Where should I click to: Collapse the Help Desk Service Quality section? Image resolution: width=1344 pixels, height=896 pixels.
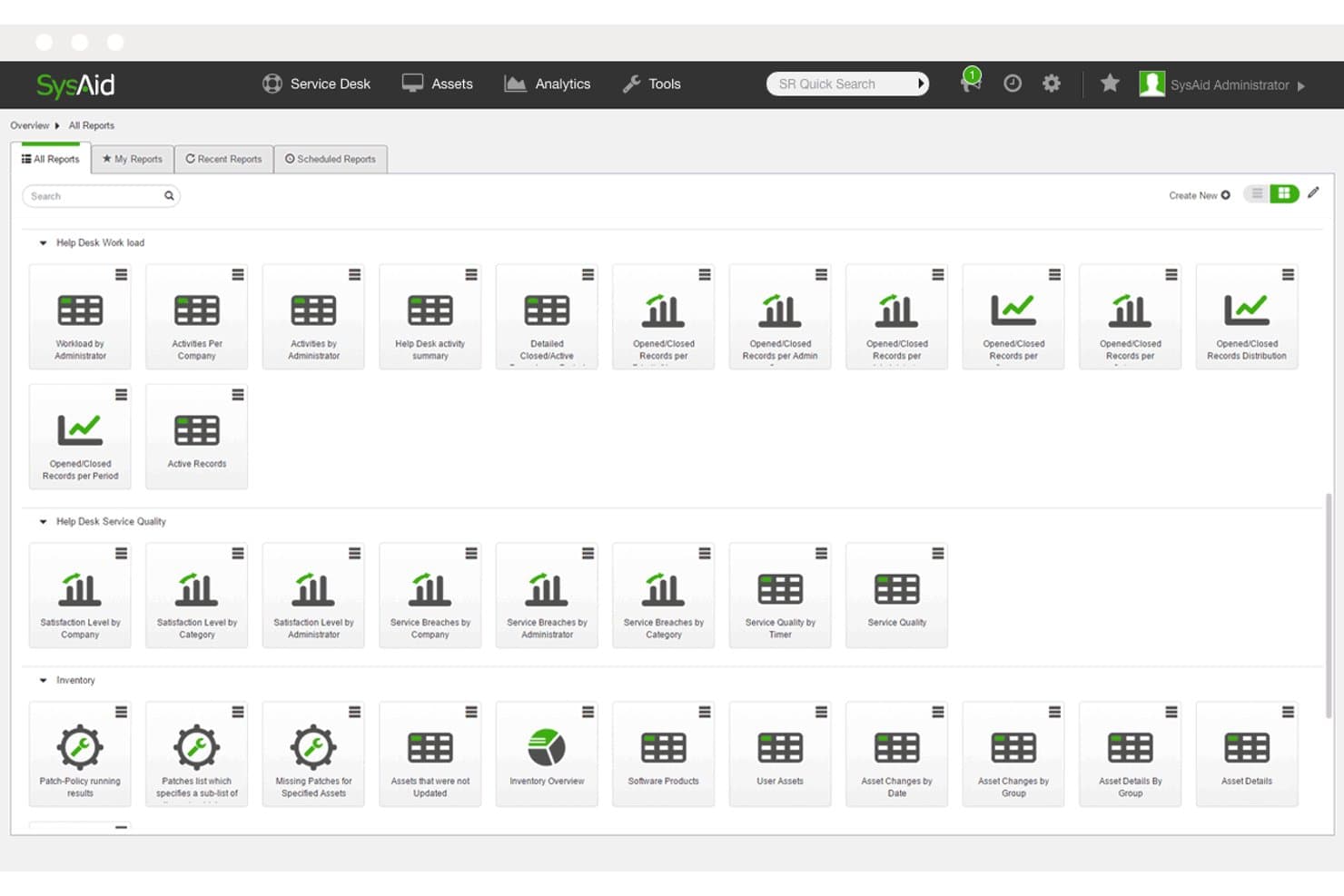43,522
